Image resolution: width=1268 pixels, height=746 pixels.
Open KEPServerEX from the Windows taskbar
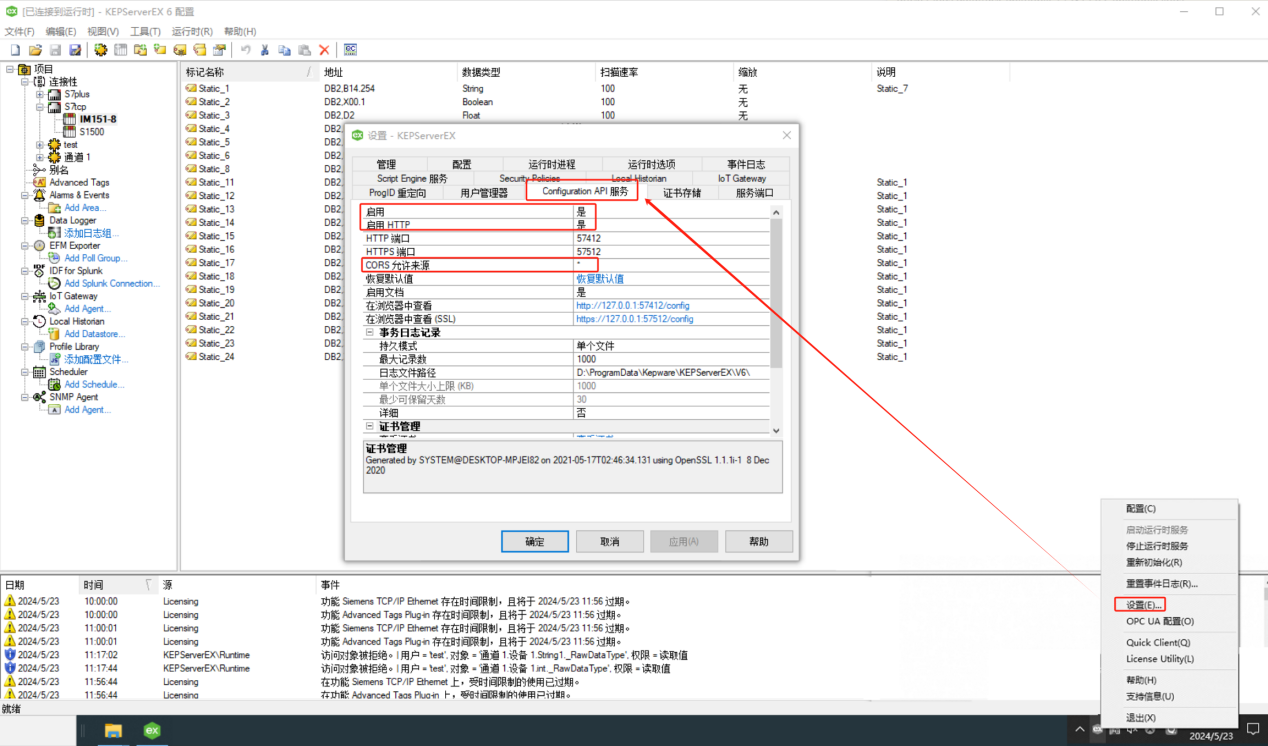click(150, 731)
